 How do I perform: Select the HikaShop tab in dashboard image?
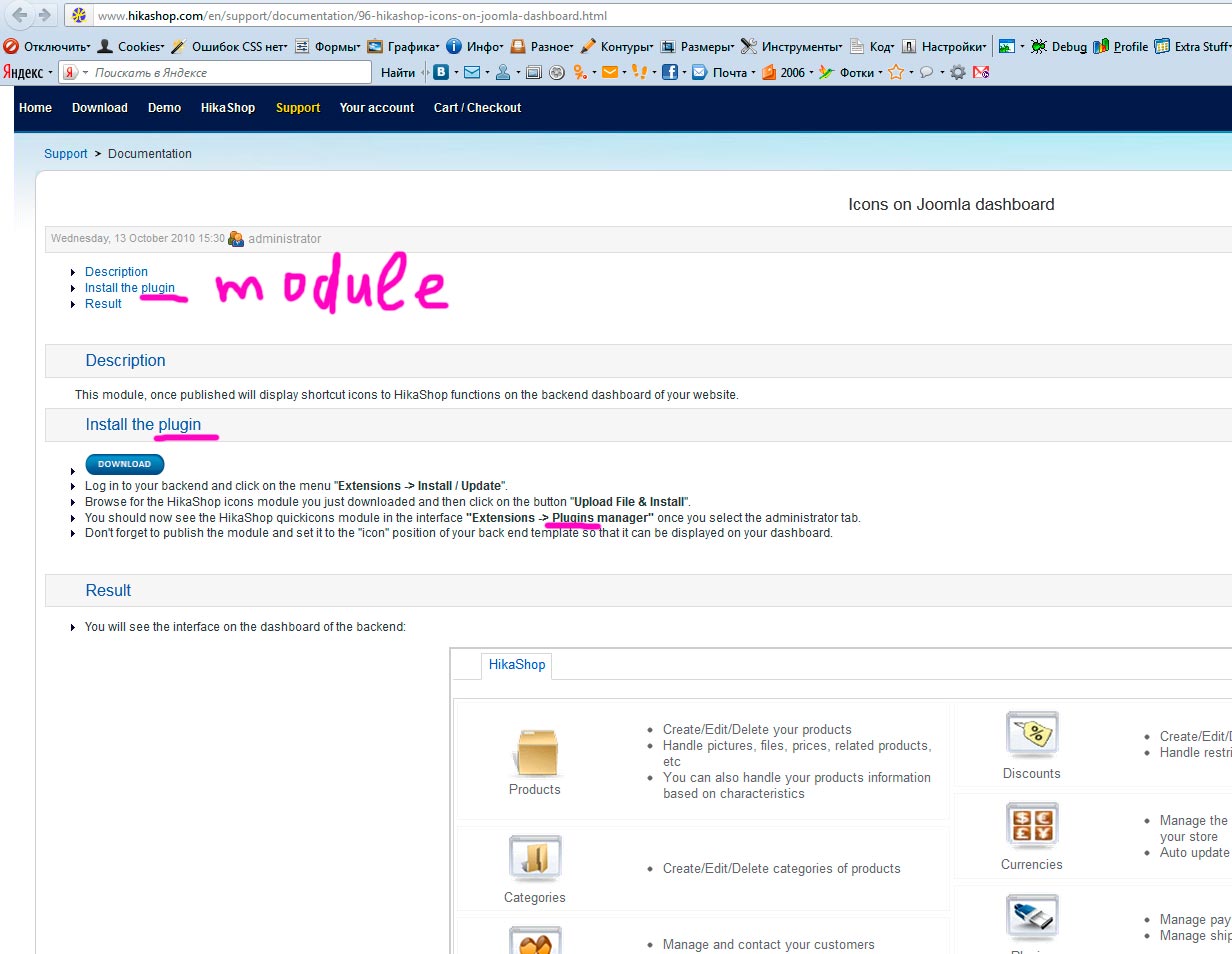coord(517,665)
